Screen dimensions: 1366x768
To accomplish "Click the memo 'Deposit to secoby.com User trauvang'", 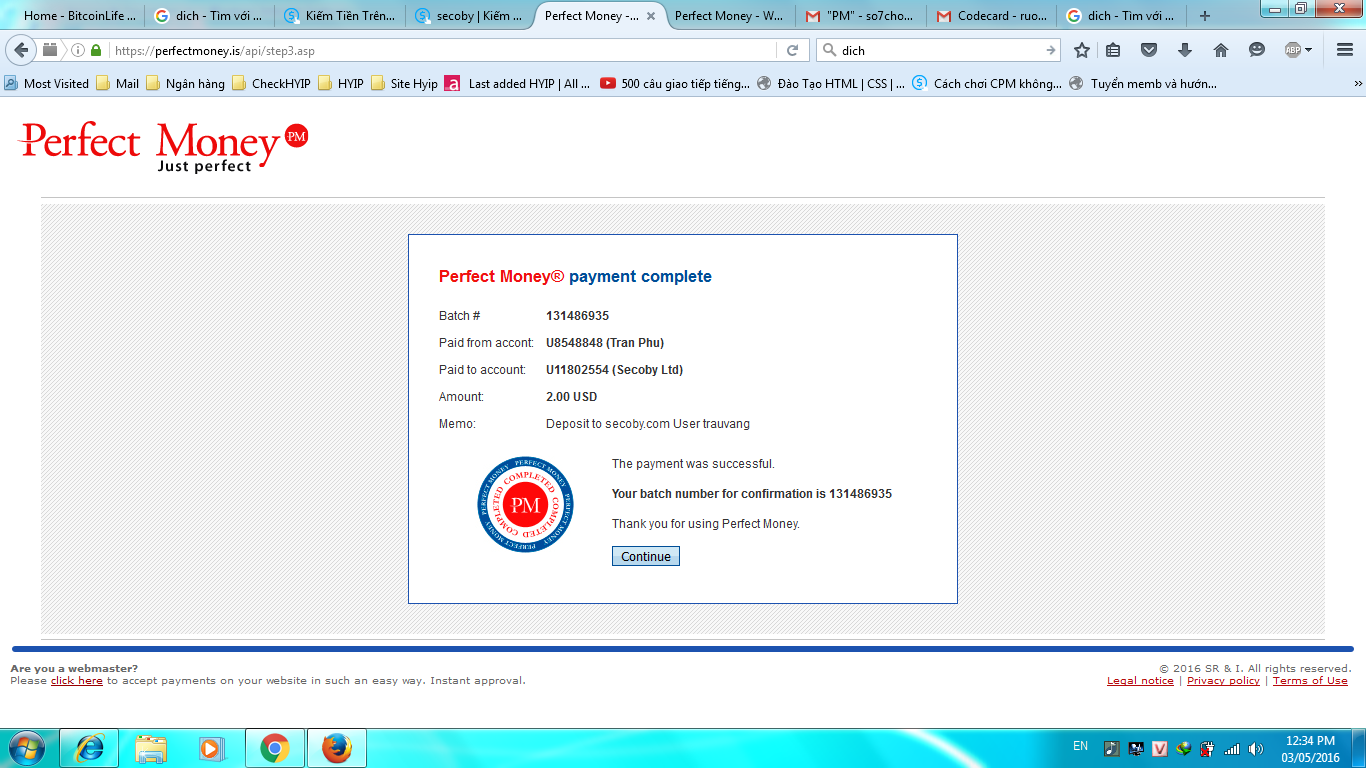I will click(648, 424).
